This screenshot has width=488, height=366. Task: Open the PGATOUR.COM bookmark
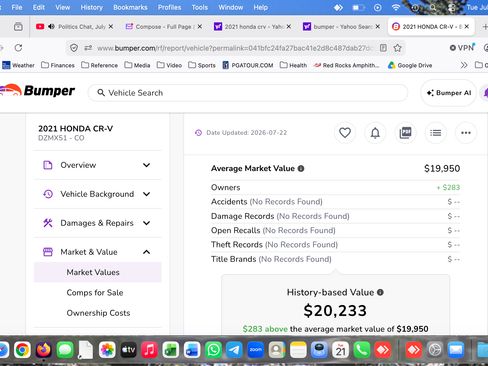pos(248,65)
